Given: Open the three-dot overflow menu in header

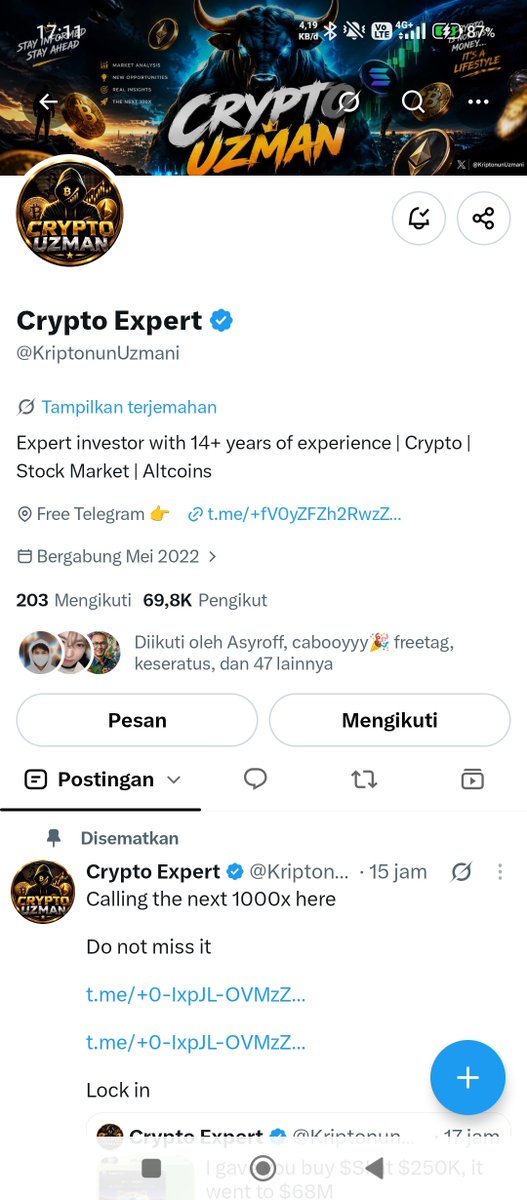Looking at the screenshot, I should (x=479, y=102).
